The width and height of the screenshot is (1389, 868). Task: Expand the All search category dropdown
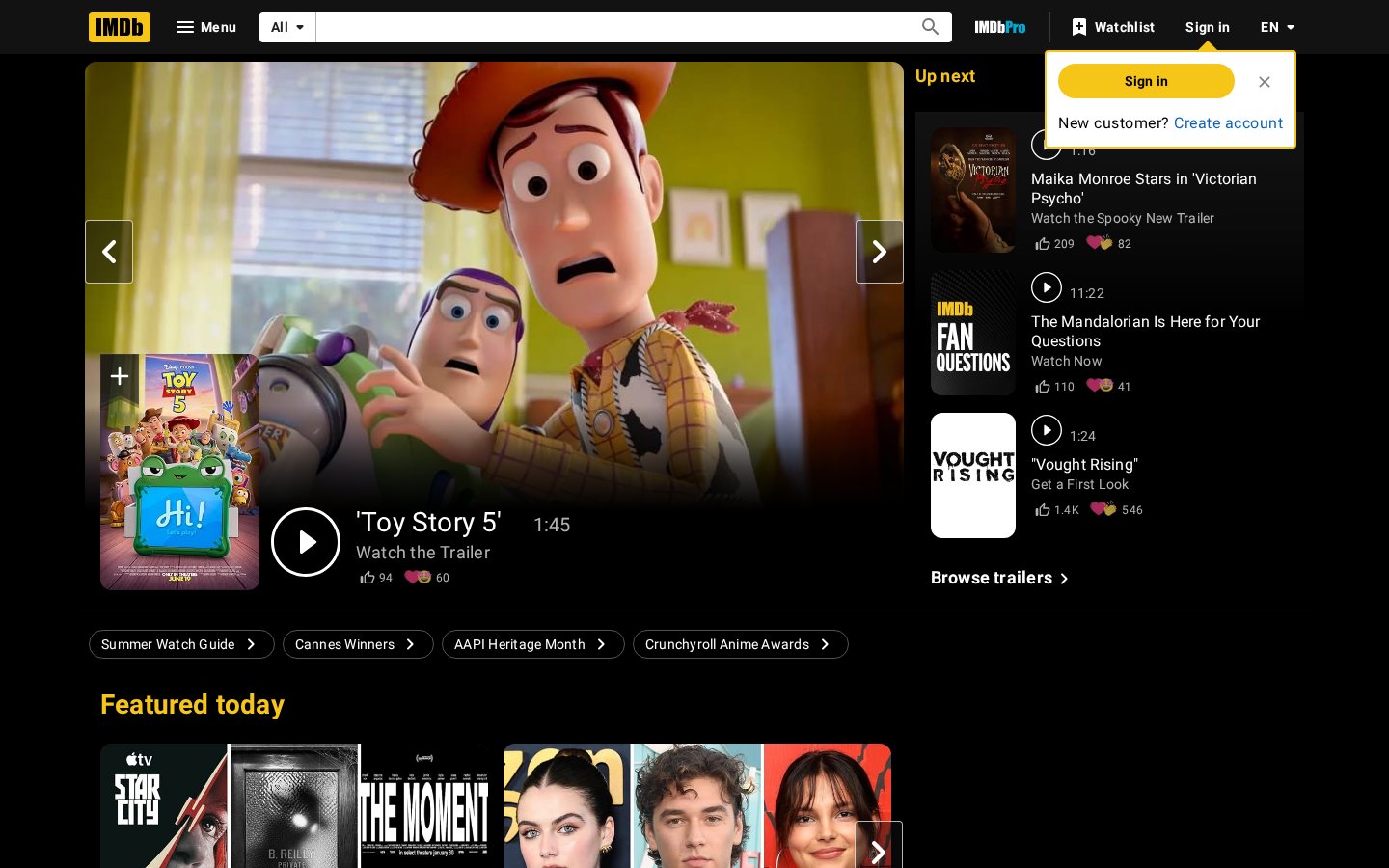click(x=287, y=27)
